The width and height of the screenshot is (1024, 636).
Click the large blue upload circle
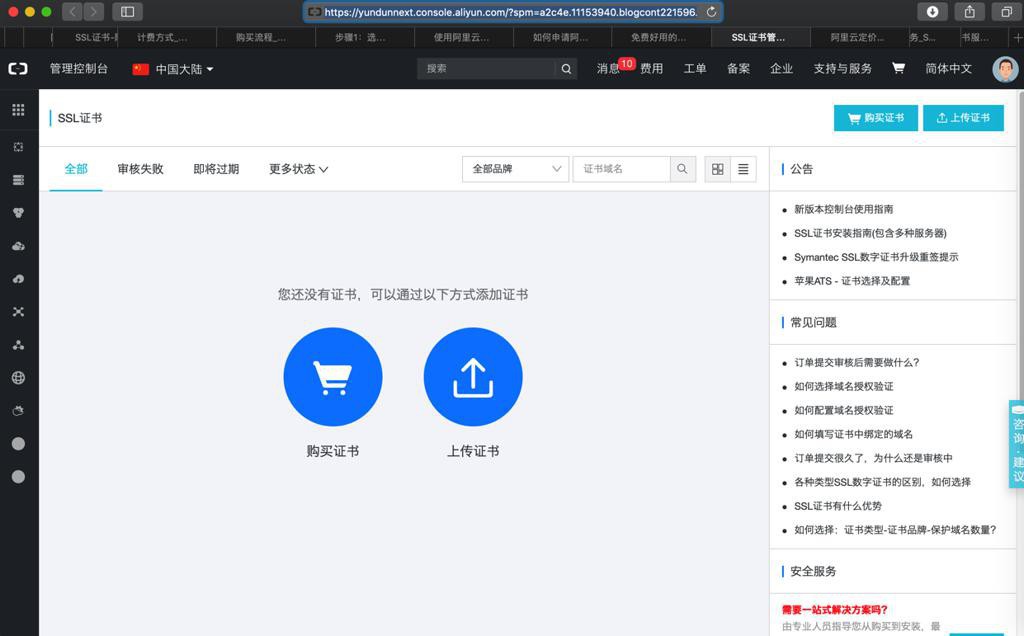click(473, 377)
